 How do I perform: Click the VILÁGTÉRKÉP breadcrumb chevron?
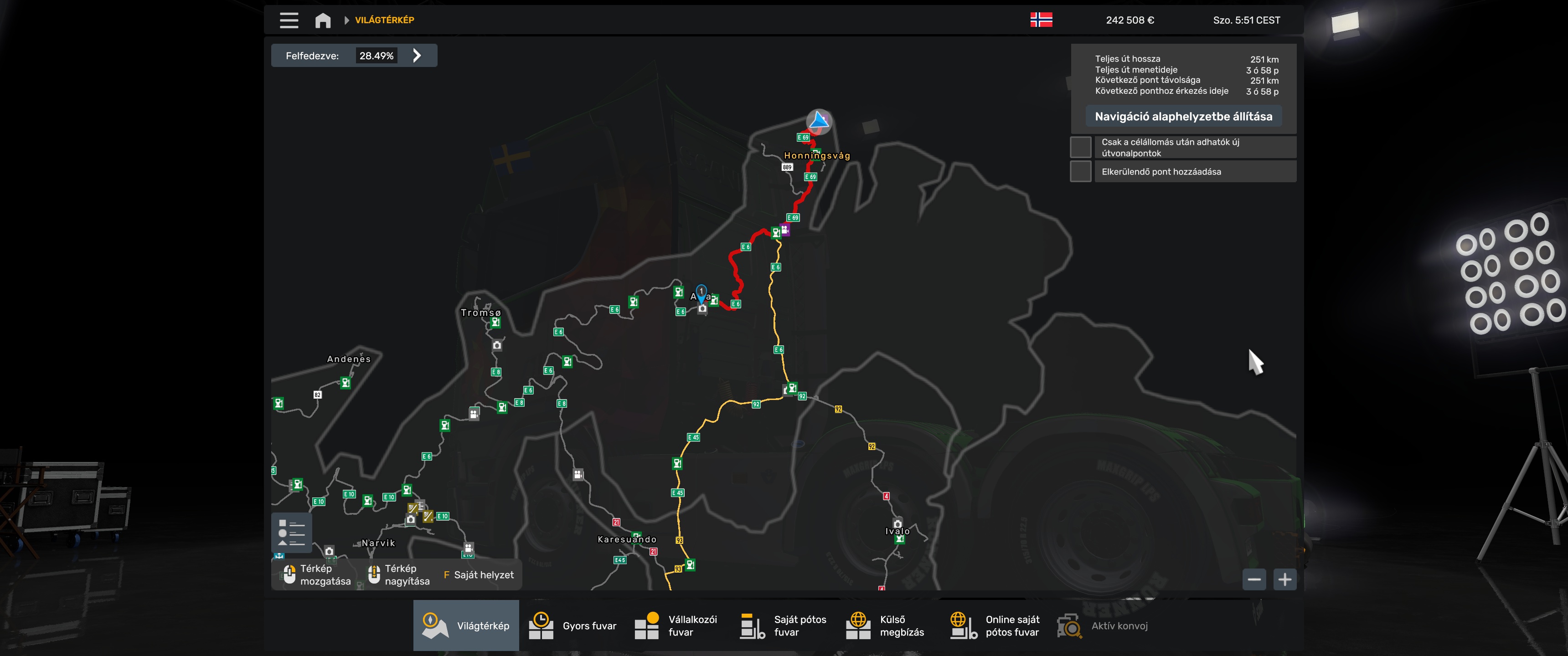click(346, 20)
